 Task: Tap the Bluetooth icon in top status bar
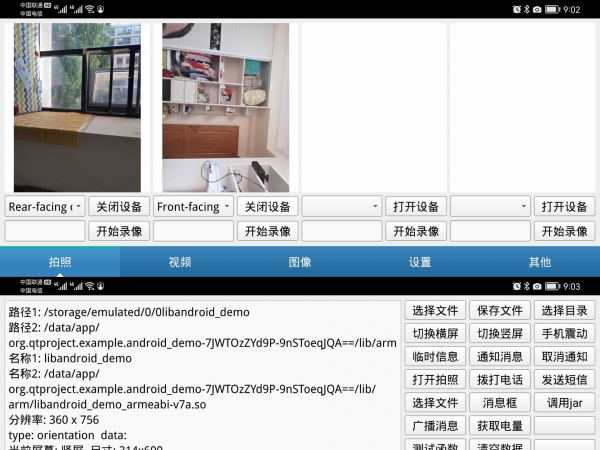coord(528,9)
